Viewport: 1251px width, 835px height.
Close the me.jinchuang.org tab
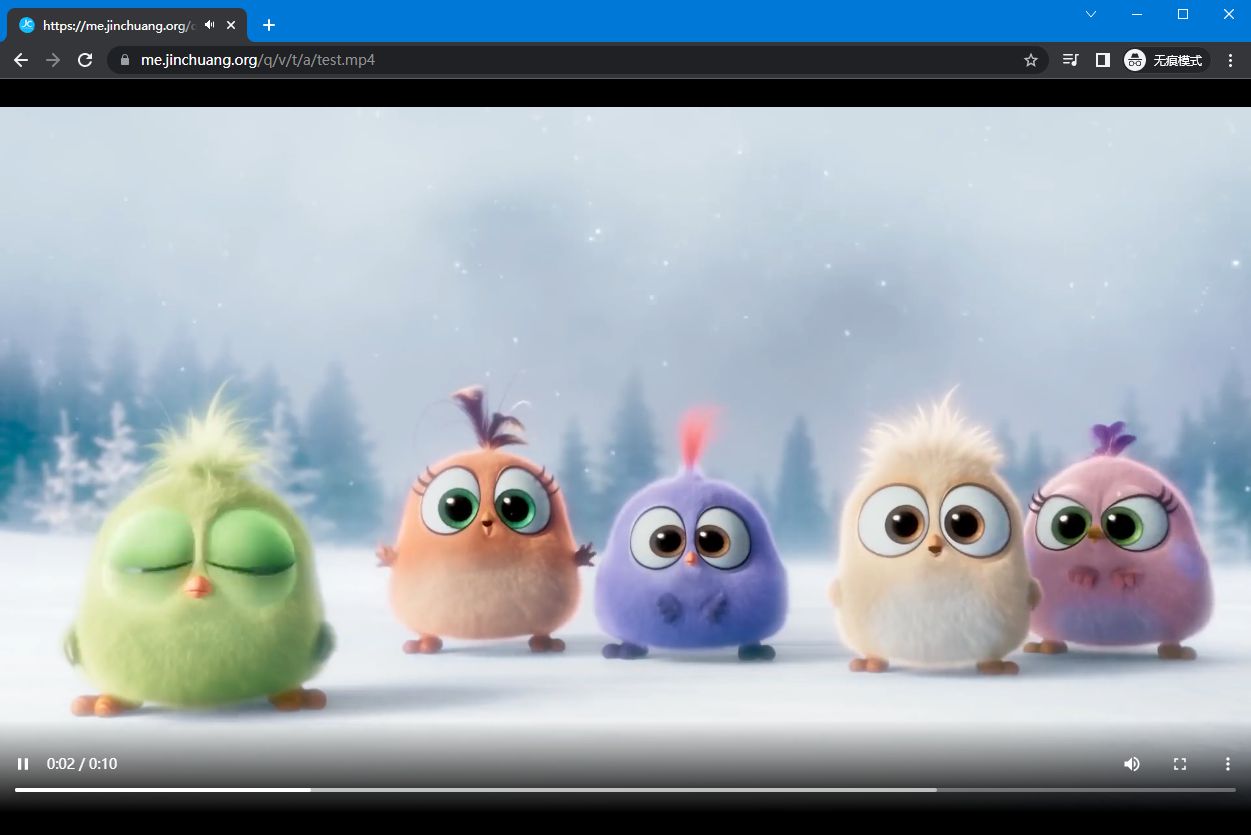[x=231, y=25]
